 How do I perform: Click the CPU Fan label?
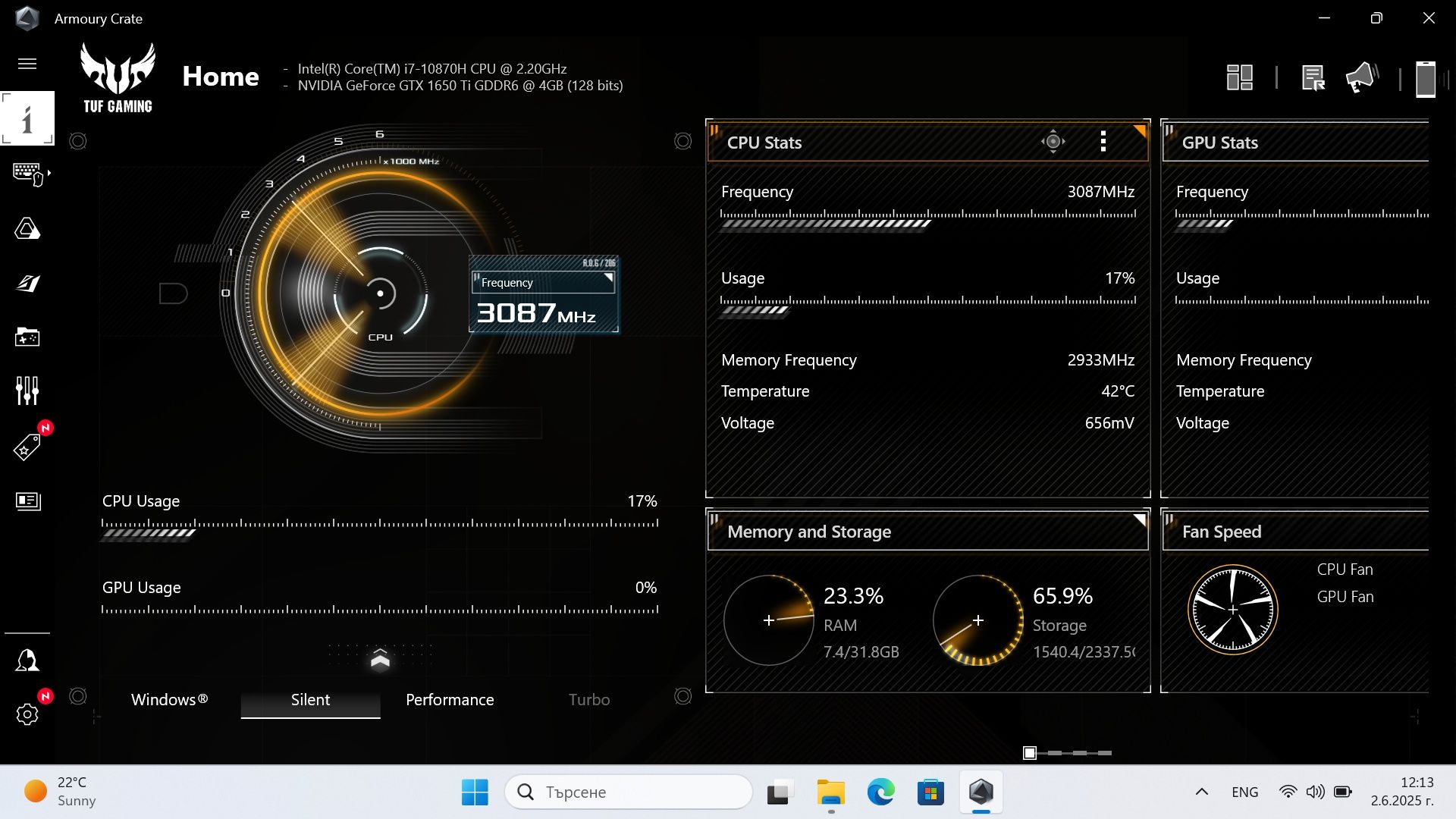[x=1345, y=570]
